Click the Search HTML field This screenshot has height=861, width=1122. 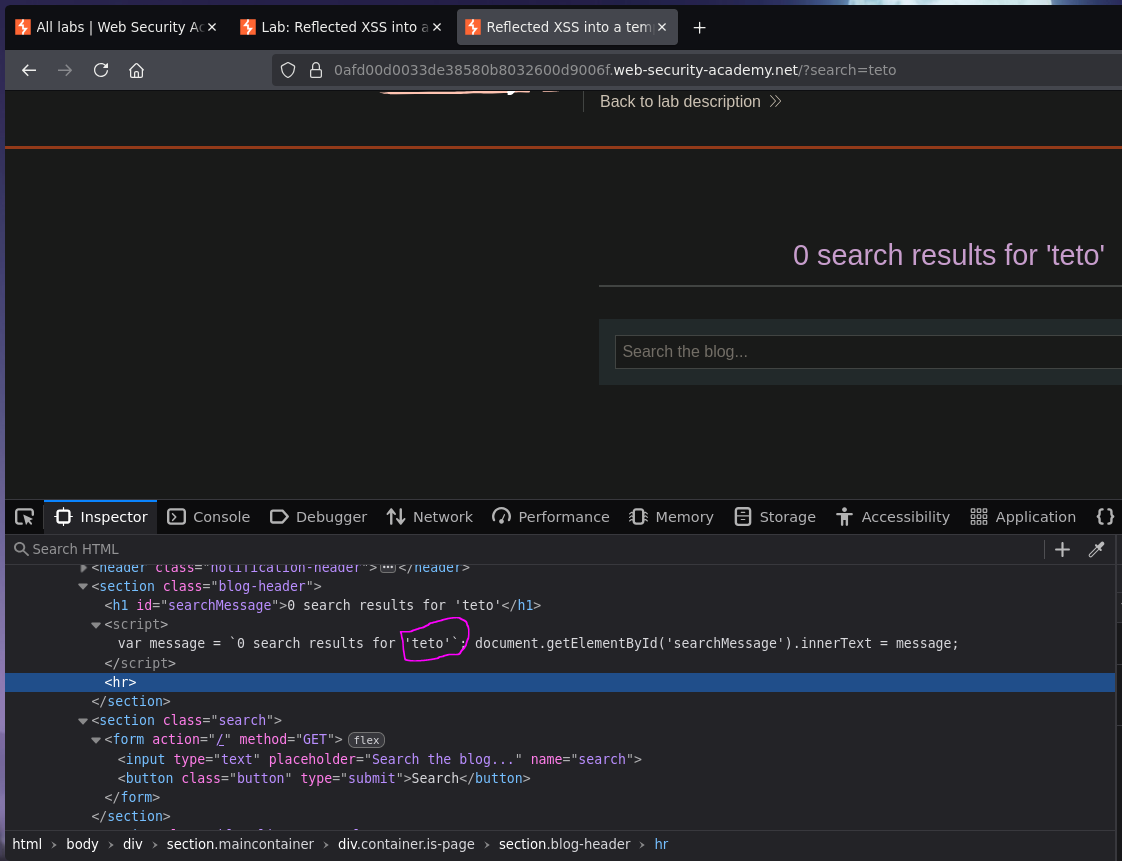click(526, 549)
